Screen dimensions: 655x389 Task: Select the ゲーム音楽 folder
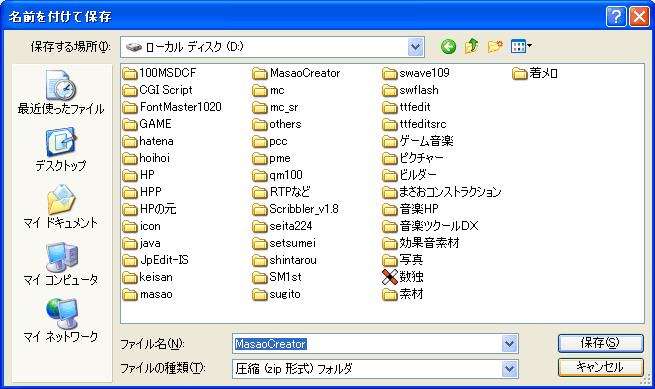[418, 141]
